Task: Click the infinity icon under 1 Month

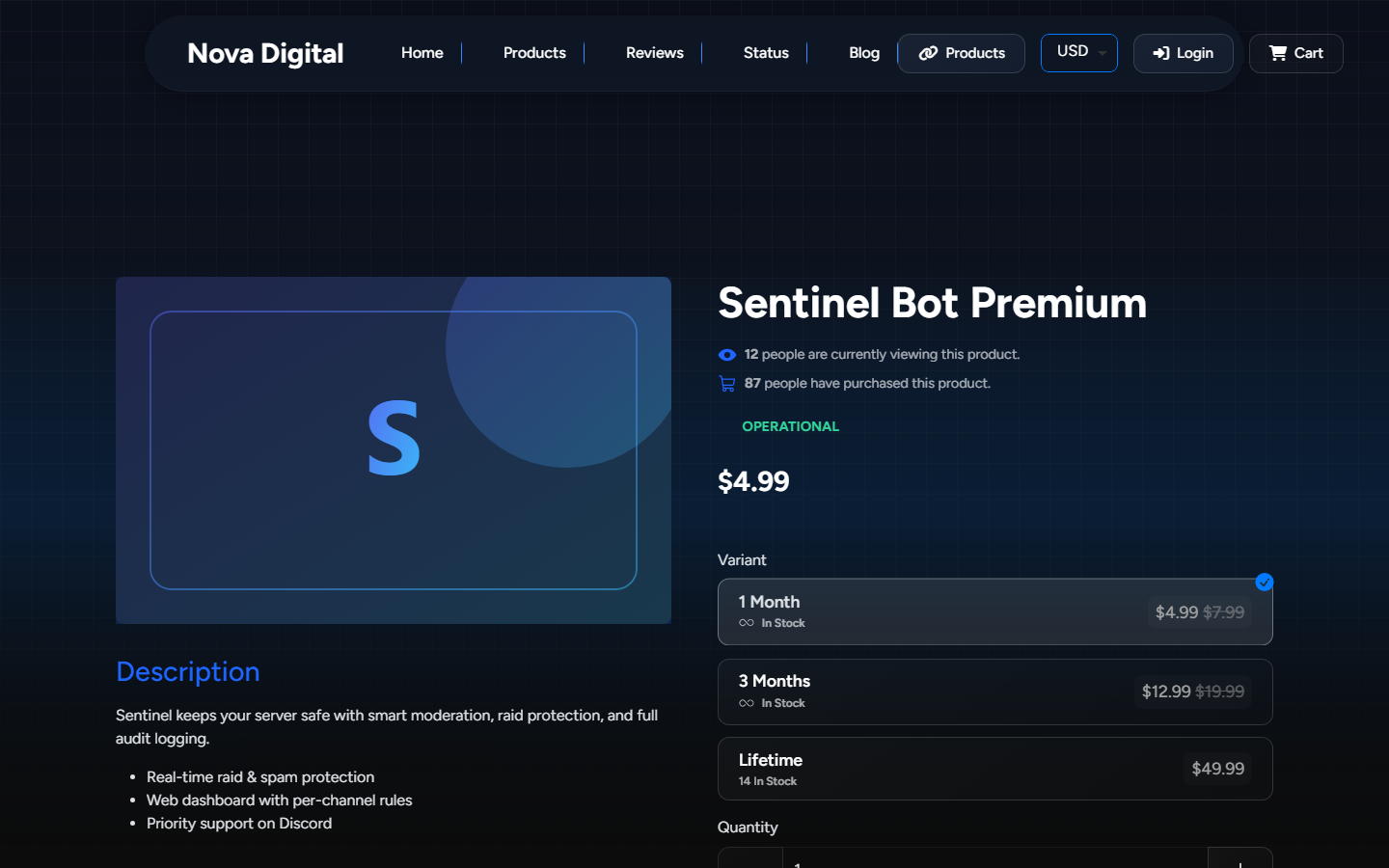Action: click(x=747, y=623)
